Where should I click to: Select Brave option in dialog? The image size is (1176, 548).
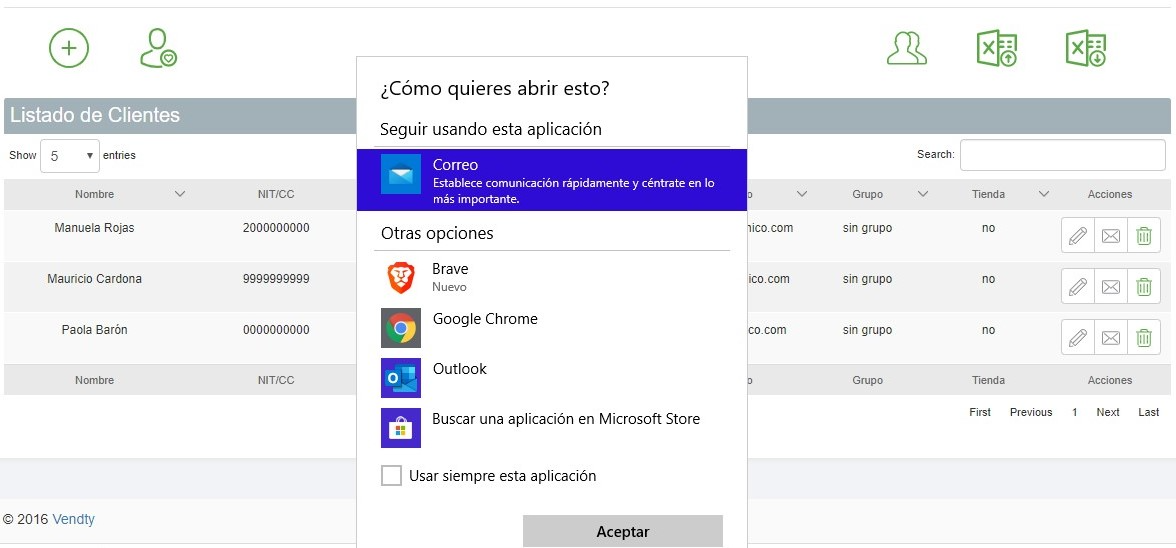click(551, 277)
